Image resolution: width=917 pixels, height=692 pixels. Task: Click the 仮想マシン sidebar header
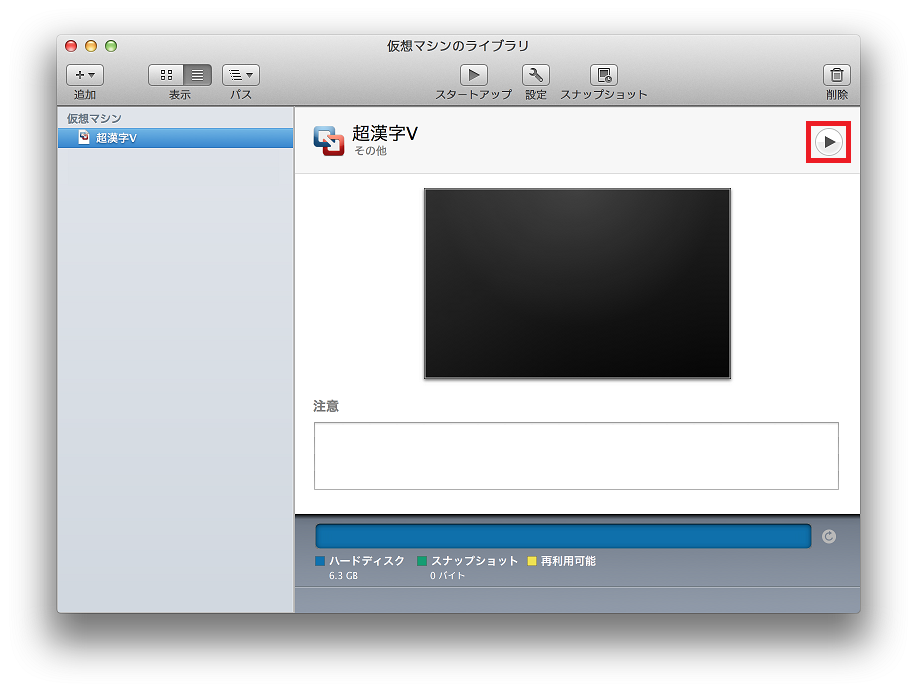click(94, 119)
